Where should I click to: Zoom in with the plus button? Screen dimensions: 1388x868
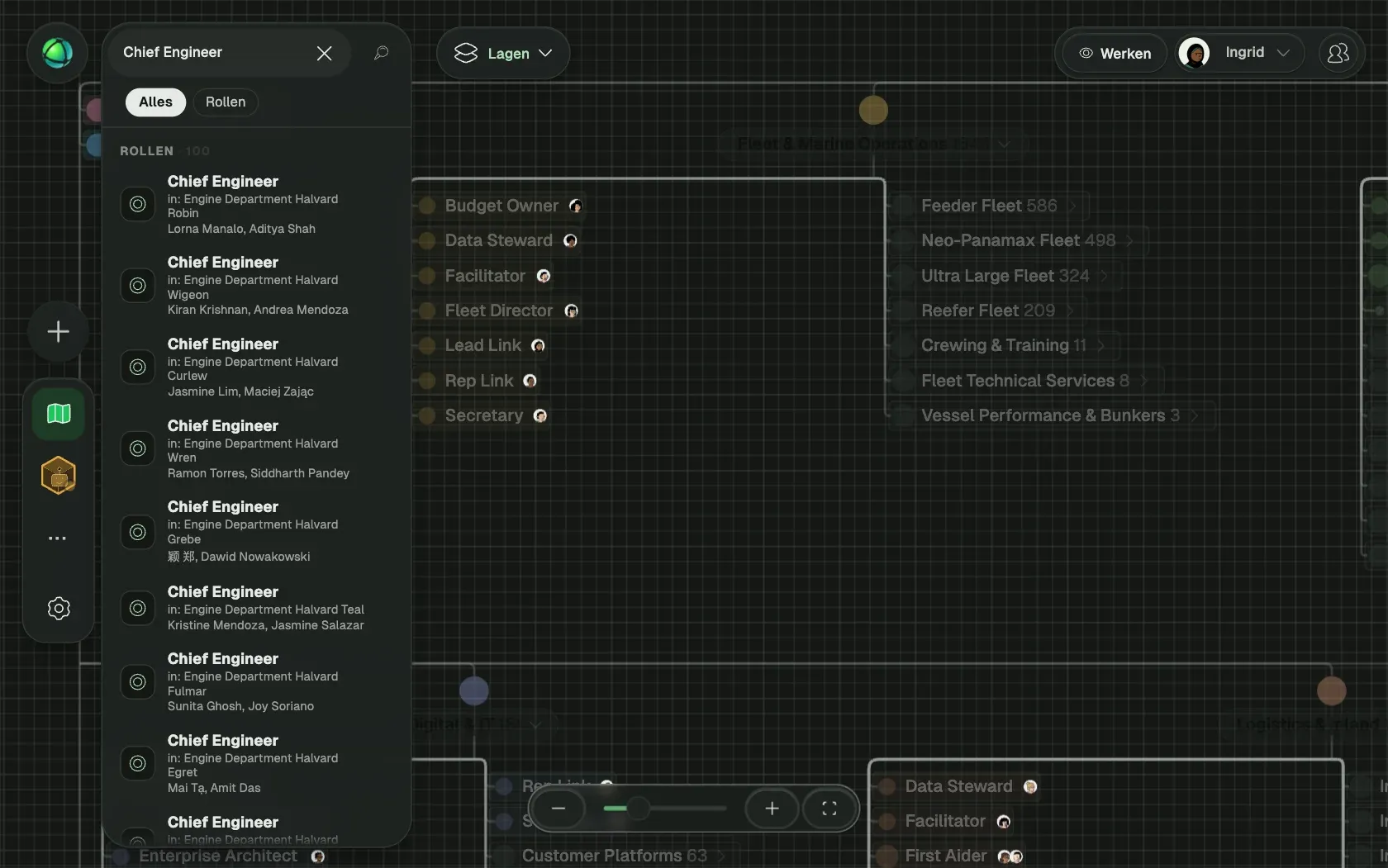coord(772,809)
